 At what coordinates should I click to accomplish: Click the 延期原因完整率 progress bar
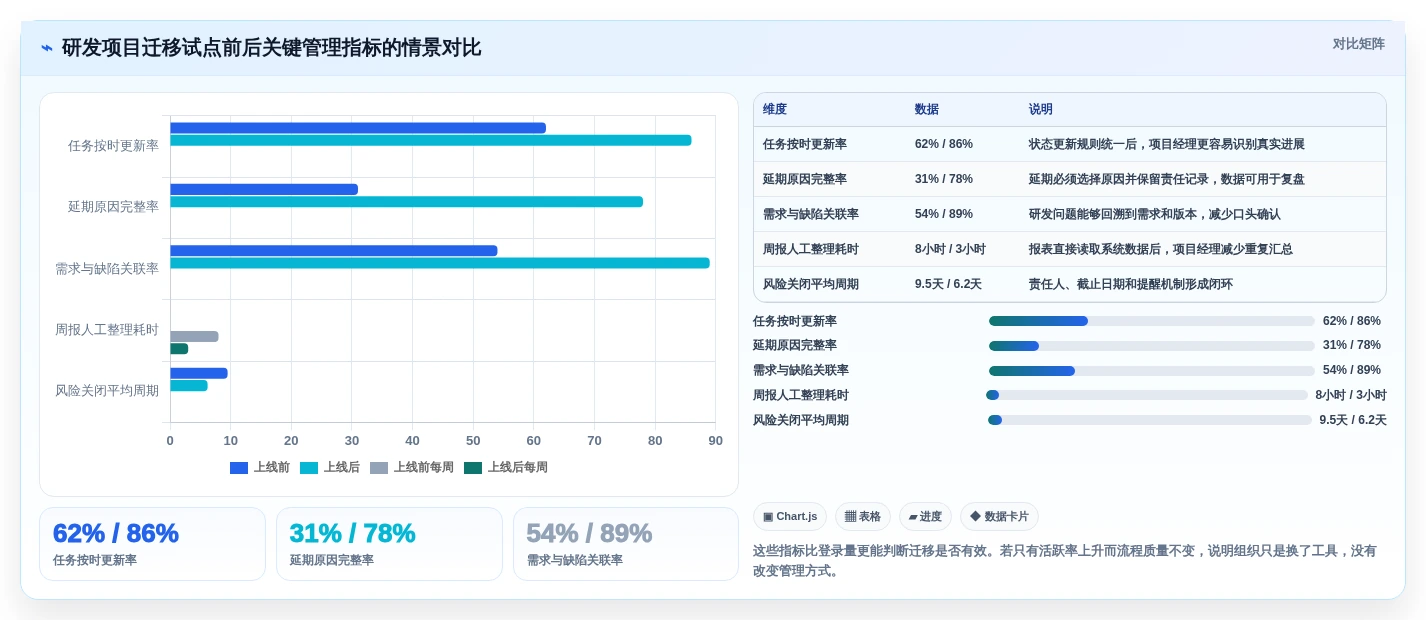(x=1152, y=346)
